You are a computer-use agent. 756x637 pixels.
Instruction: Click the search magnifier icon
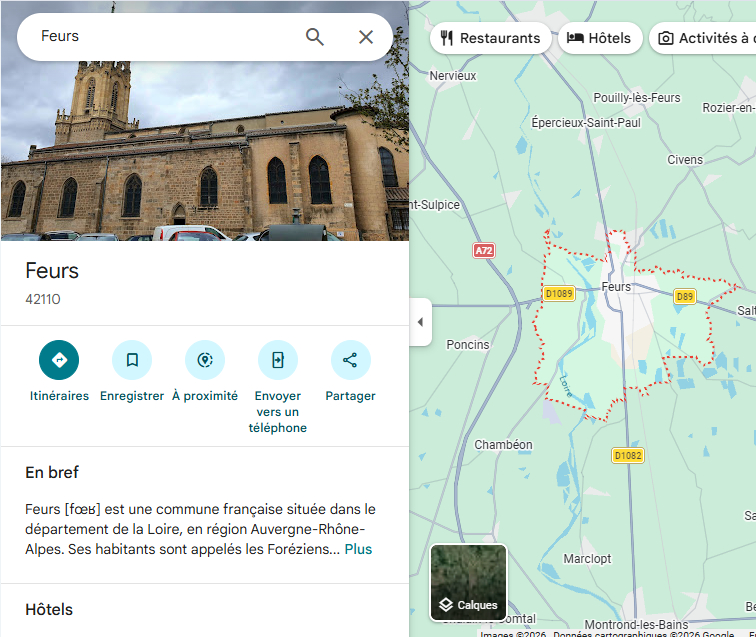[x=315, y=37]
